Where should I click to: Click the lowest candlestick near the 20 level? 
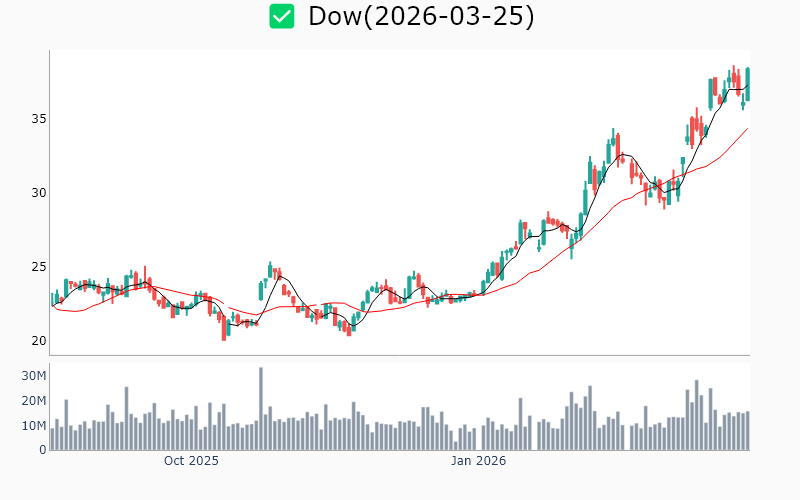[x=224, y=329]
